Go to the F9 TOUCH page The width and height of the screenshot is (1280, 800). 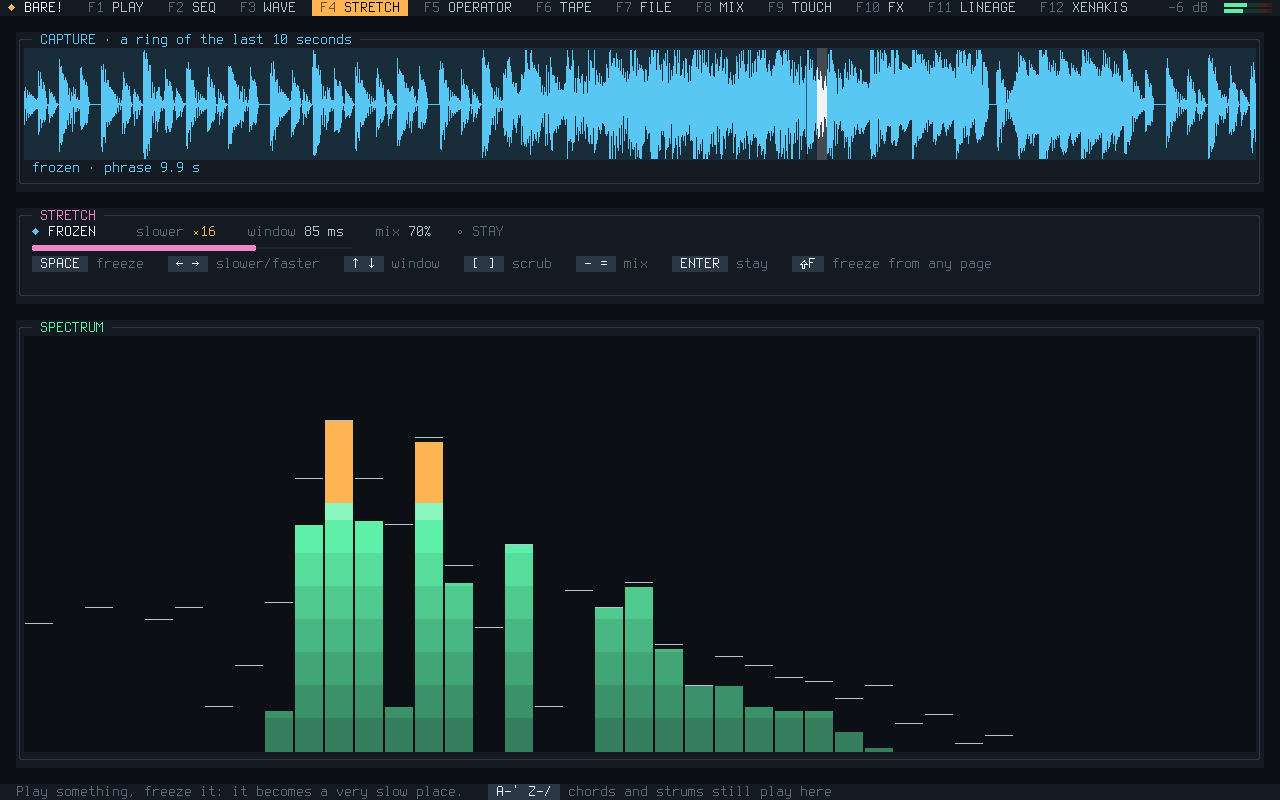pyautogui.click(x=800, y=7)
